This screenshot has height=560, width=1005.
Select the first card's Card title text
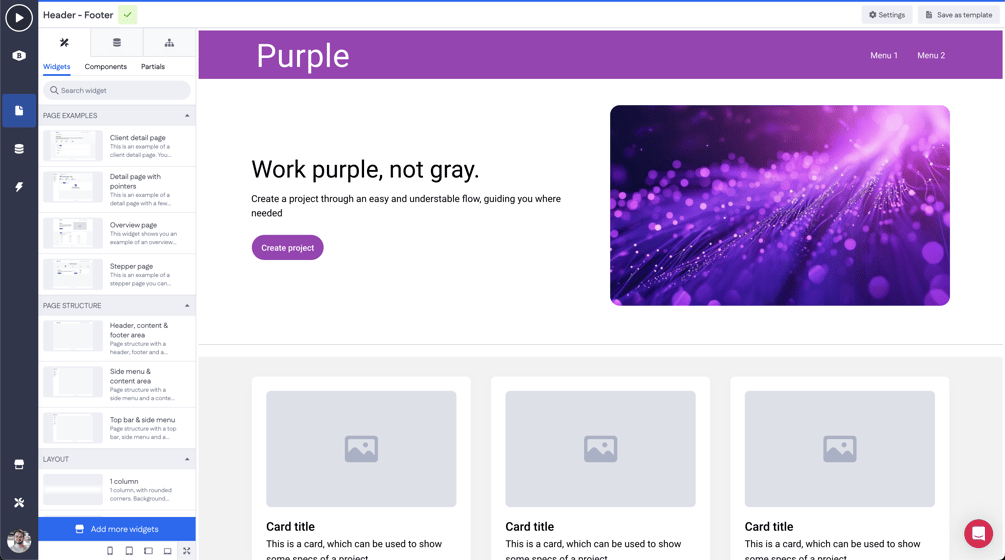coord(290,527)
